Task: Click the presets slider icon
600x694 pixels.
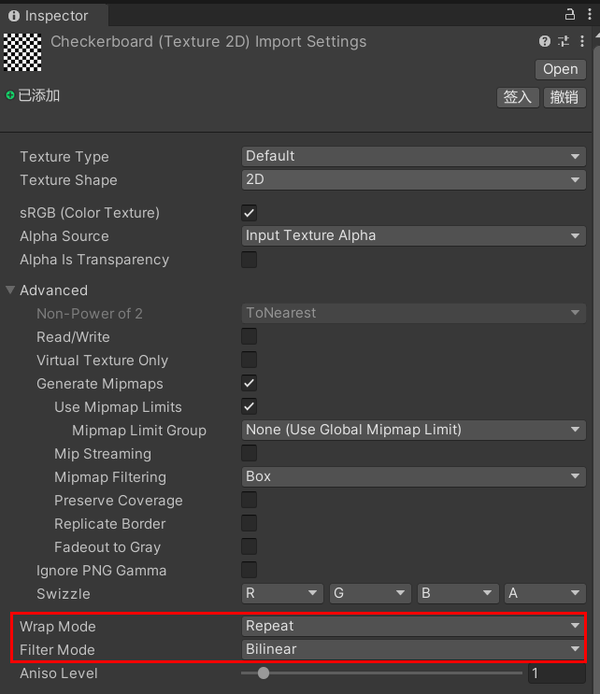Action: [564, 42]
